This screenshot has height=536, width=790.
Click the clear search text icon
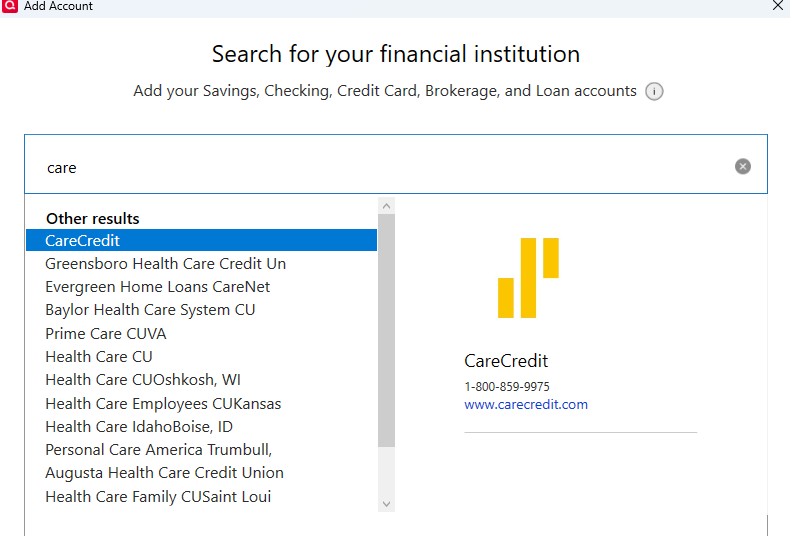click(743, 166)
